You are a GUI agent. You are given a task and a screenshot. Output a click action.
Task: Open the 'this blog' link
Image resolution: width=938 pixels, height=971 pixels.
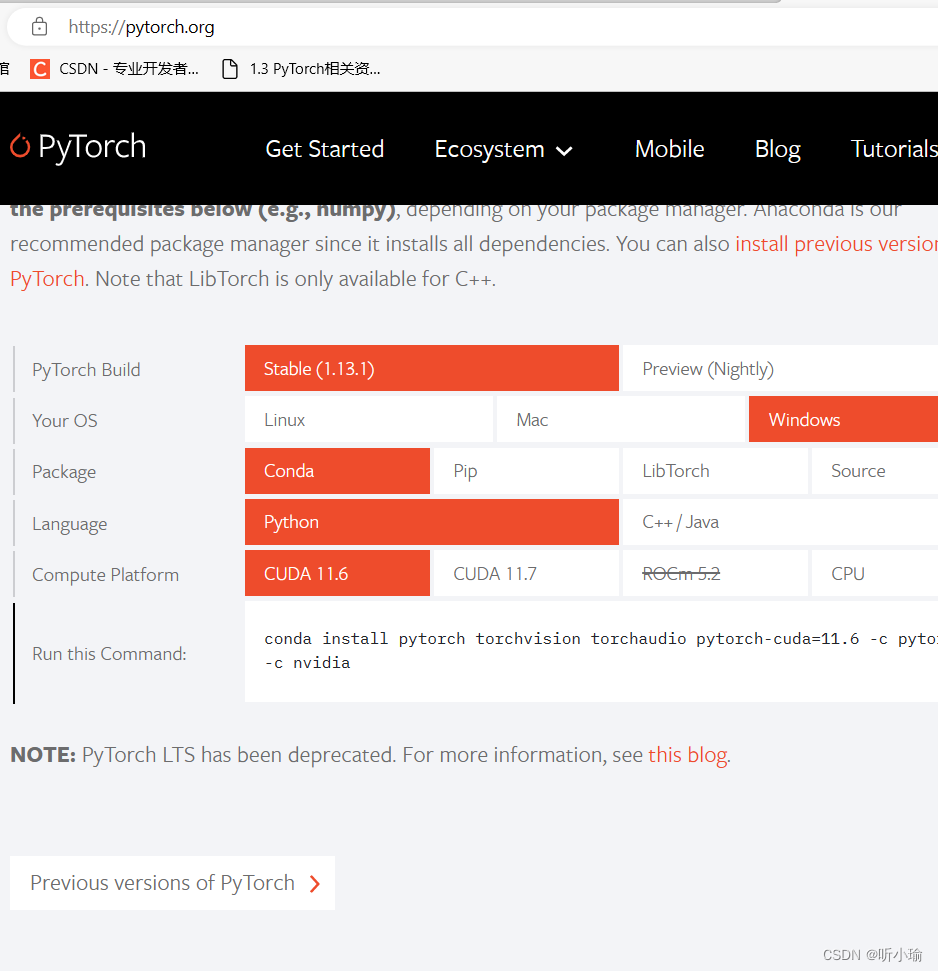pyautogui.click(x=687, y=755)
